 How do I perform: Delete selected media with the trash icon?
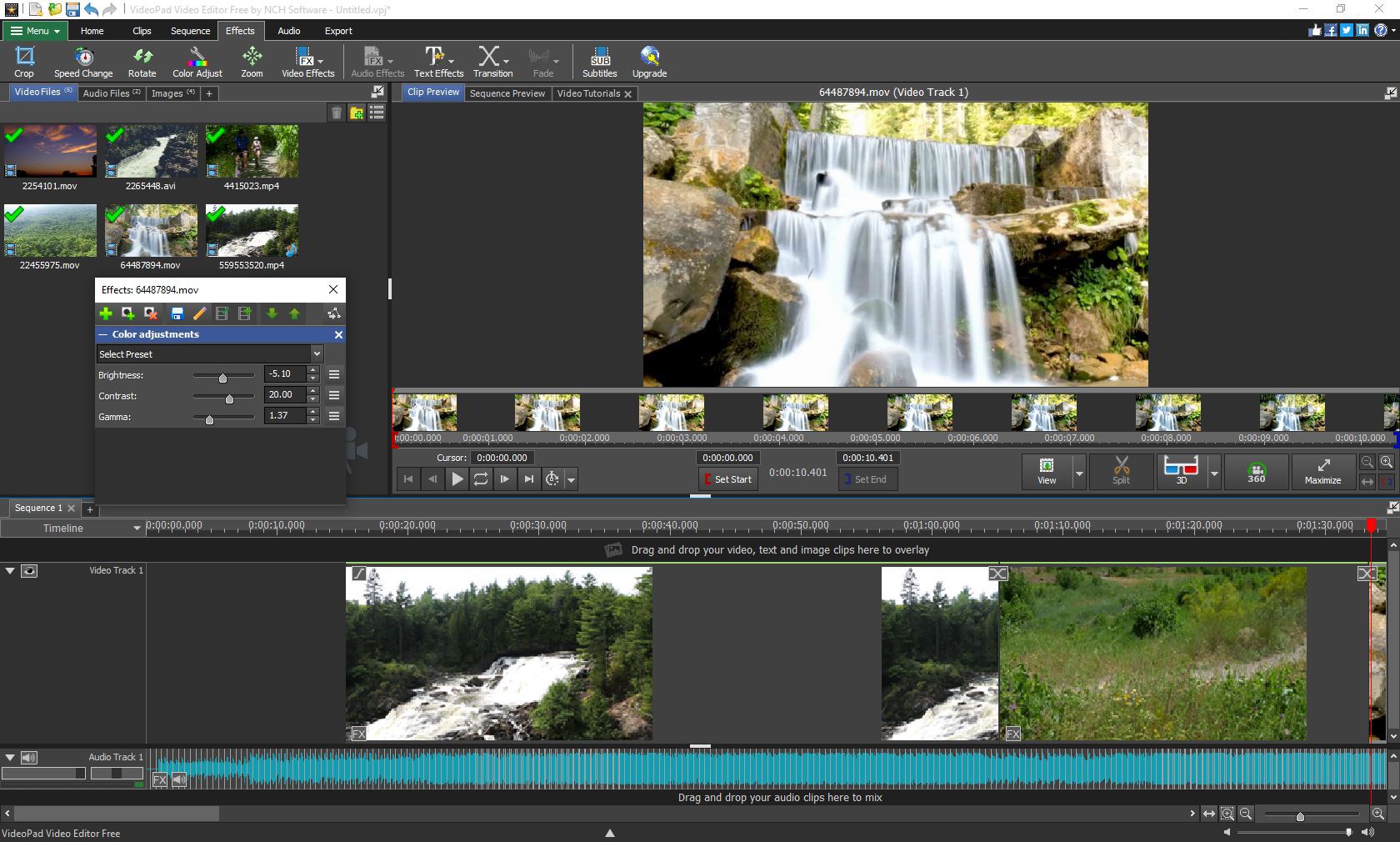337,113
